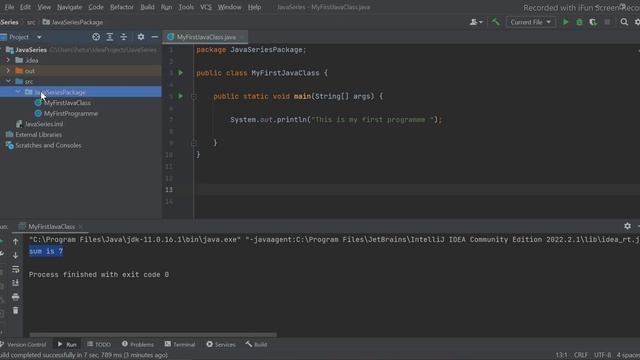The image size is (640, 360).
Task: Open the Terminal tool window
Action: pos(180,344)
